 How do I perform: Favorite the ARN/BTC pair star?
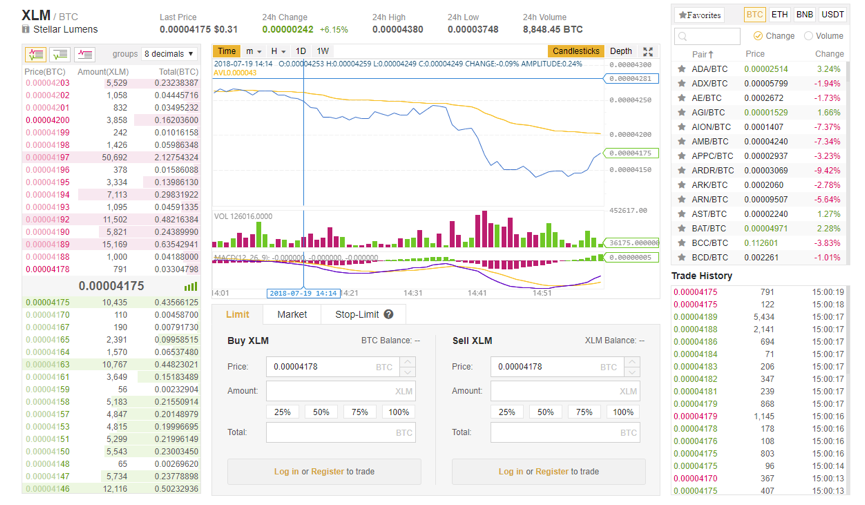tap(682, 199)
